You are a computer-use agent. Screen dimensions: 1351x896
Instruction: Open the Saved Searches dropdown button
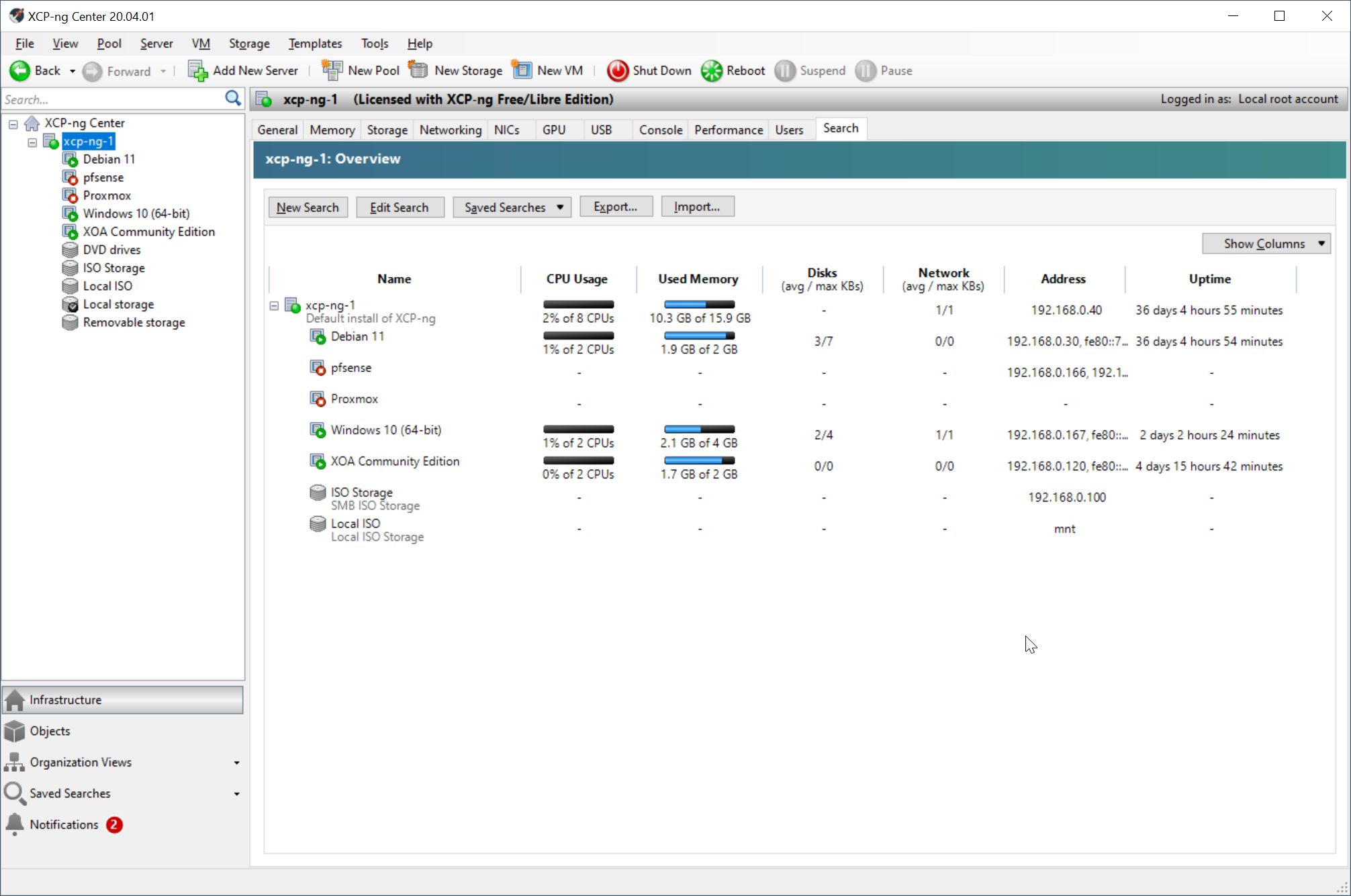[512, 207]
